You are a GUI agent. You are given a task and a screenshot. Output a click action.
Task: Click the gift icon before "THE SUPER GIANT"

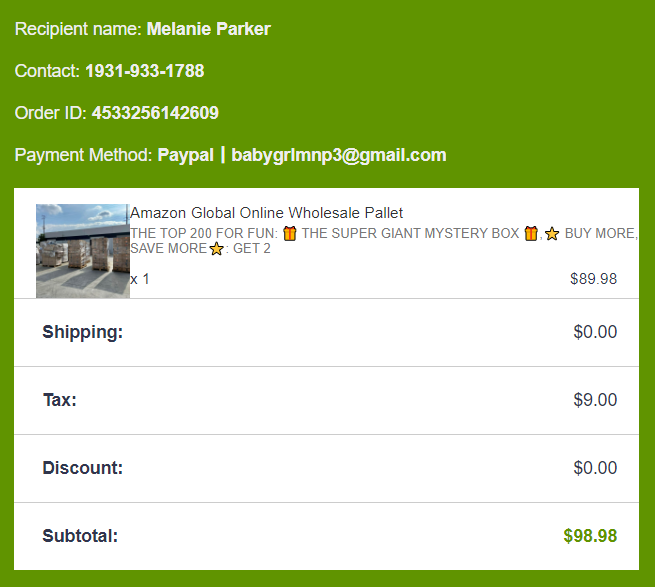point(290,234)
